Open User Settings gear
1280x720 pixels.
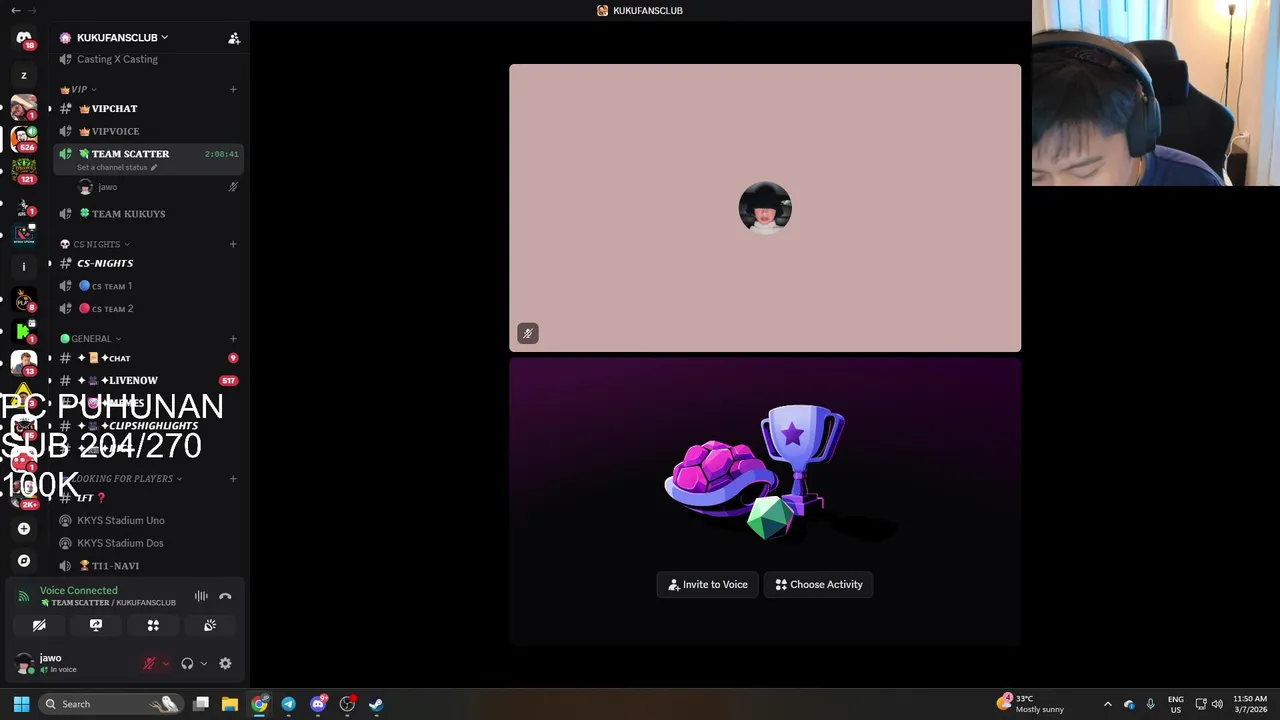(x=225, y=664)
